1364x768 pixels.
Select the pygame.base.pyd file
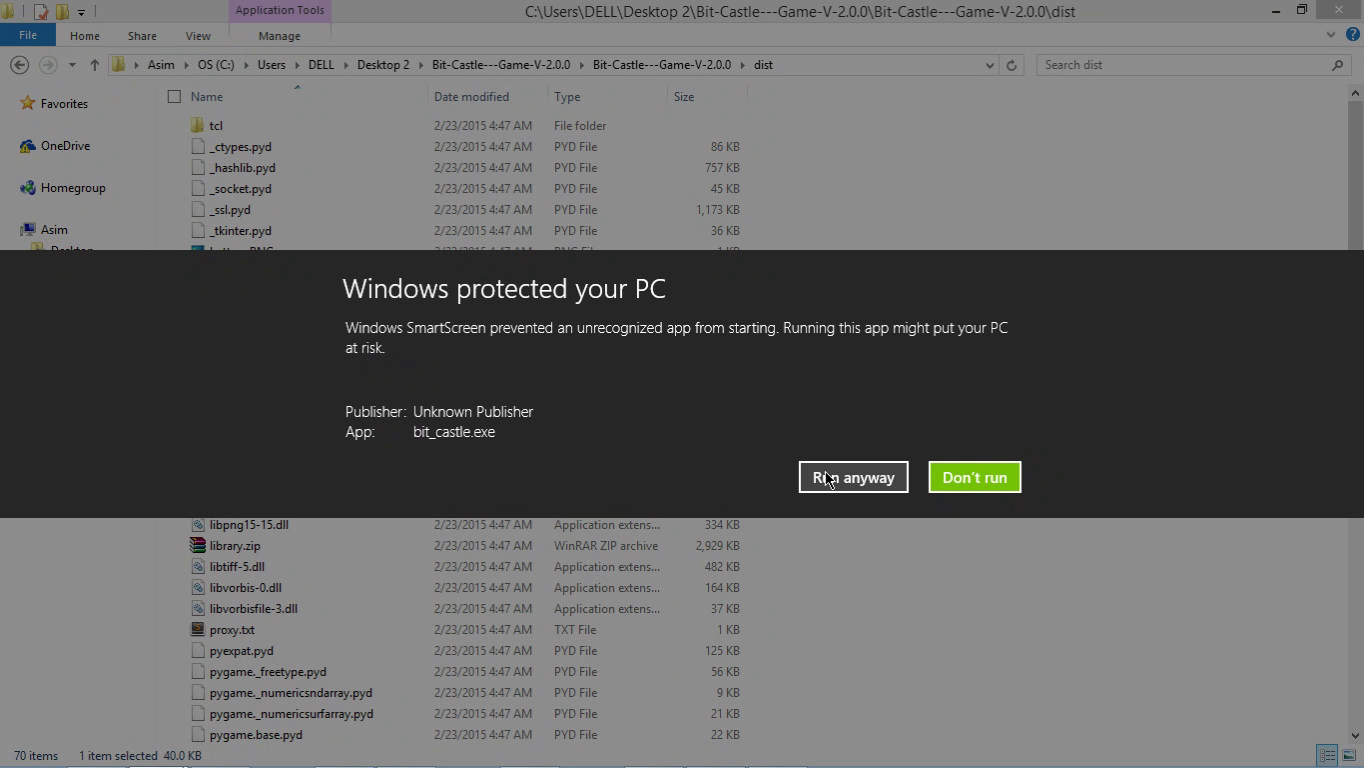256,735
